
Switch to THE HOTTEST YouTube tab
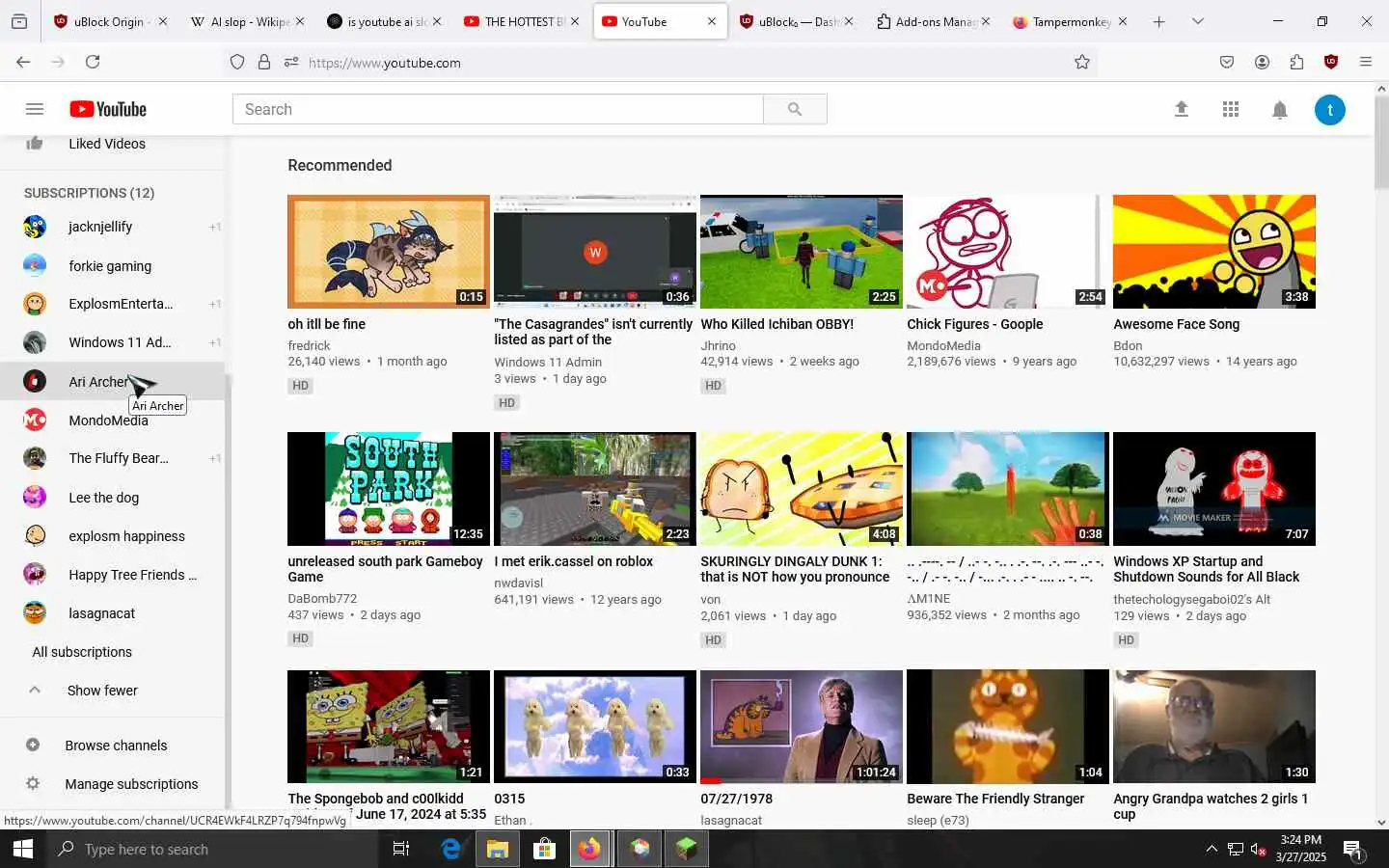pos(522,21)
